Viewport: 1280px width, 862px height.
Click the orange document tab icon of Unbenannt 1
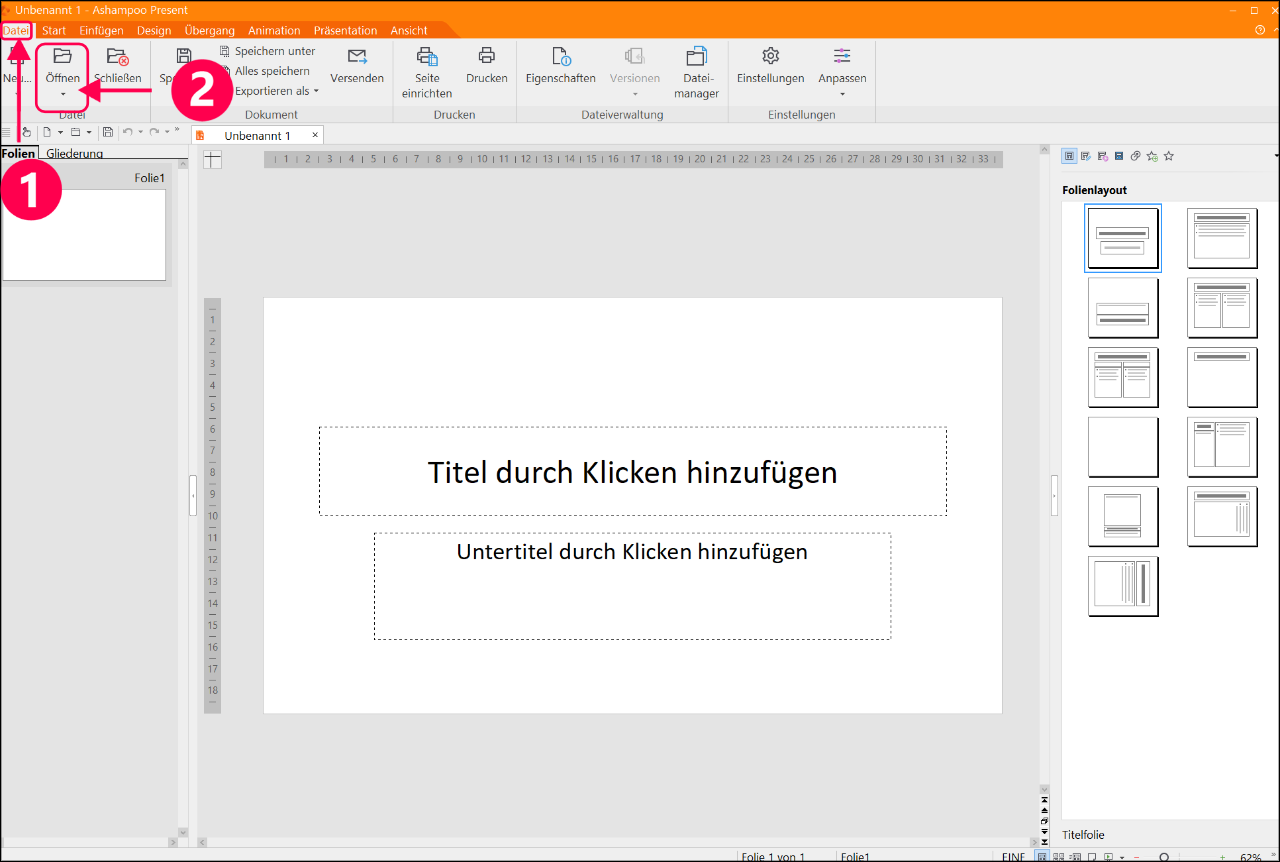[200, 135]
